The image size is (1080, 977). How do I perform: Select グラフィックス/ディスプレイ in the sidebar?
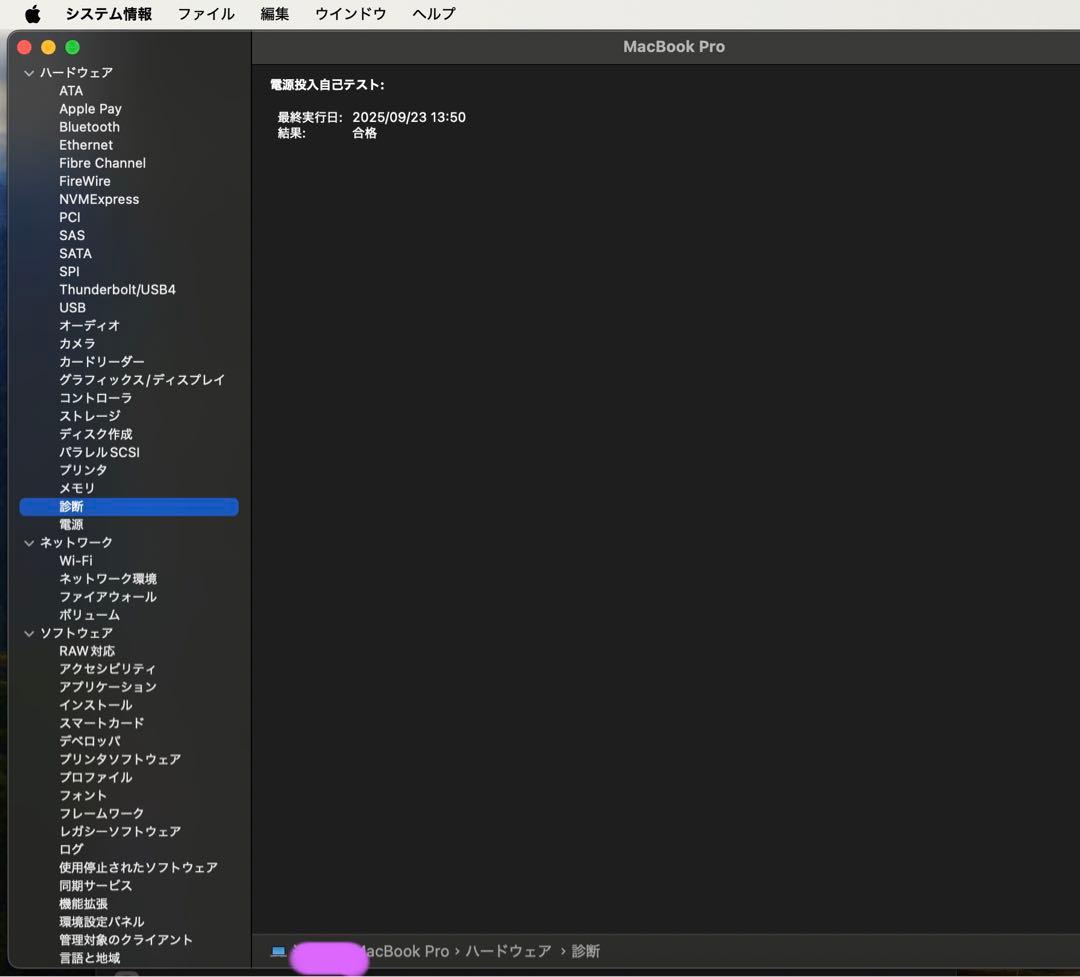(x=141, y=379)
